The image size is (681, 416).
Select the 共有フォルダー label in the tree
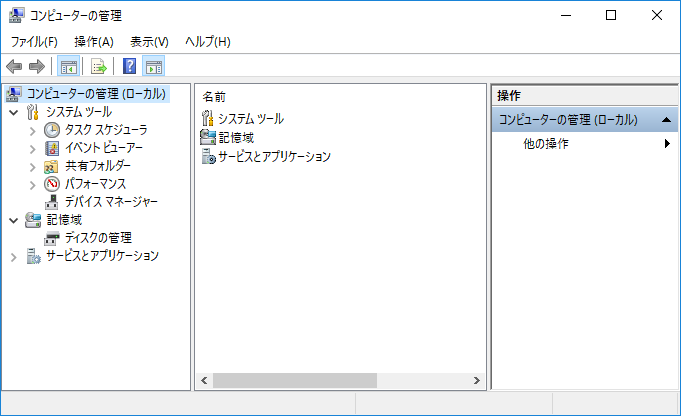click(x=98, y=166)
